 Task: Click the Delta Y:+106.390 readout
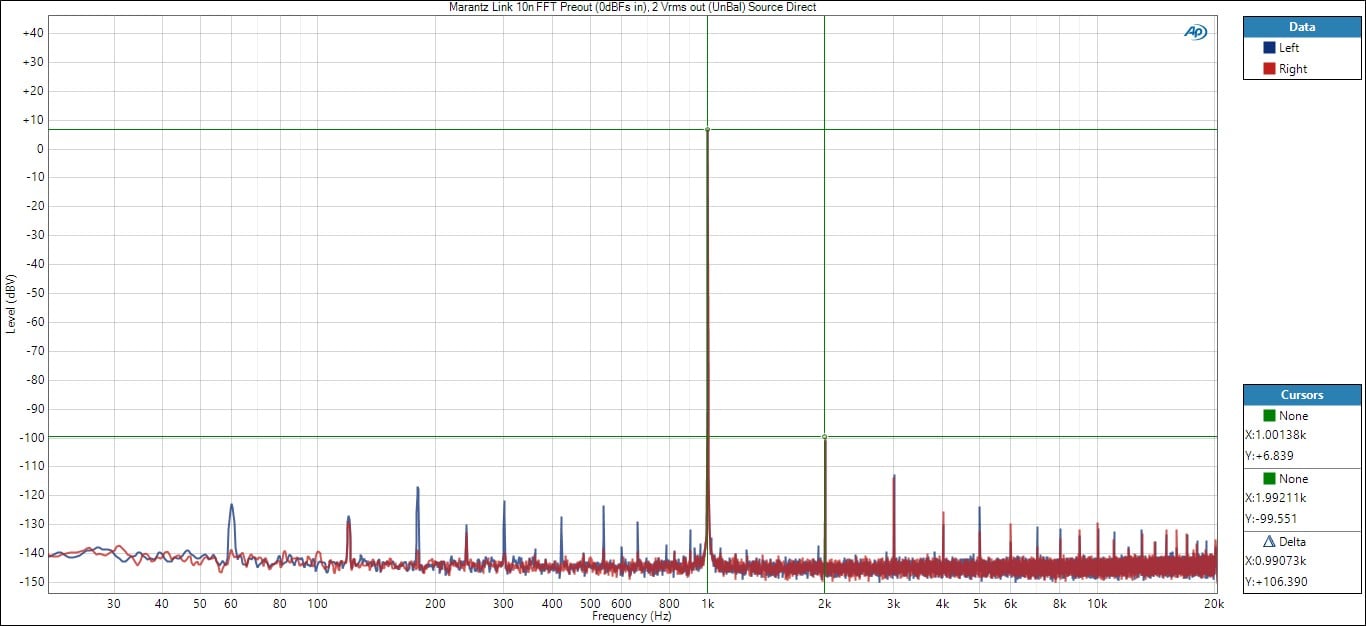(x=1278, y=582)
